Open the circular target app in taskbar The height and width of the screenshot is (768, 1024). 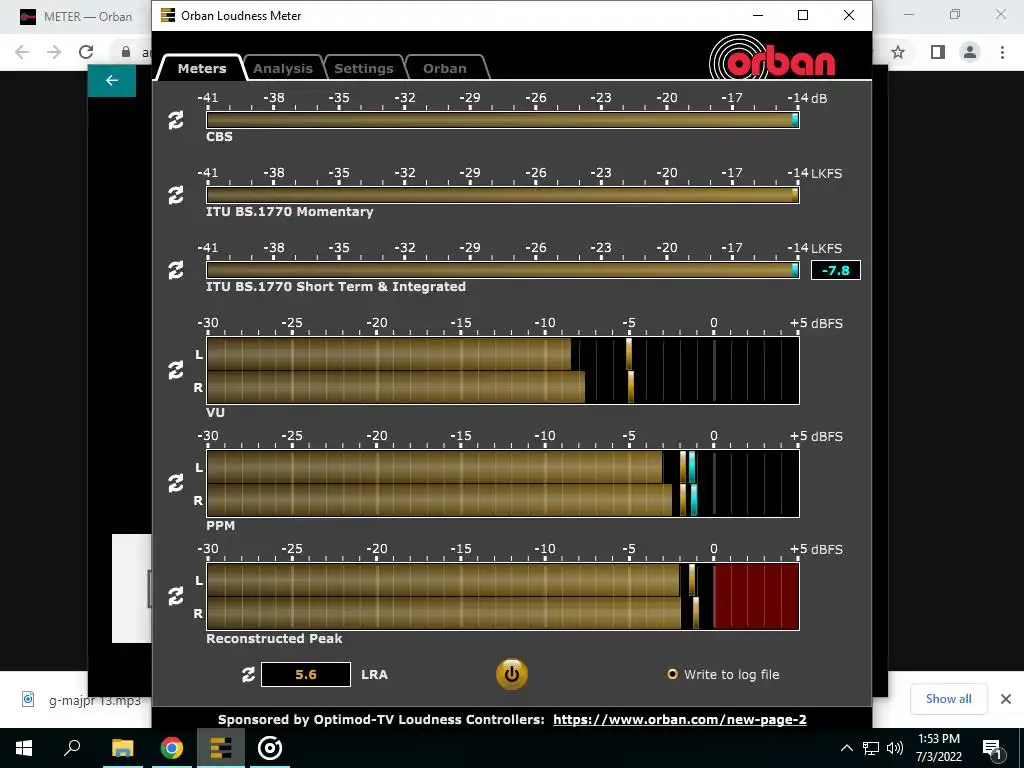(270, 748)
